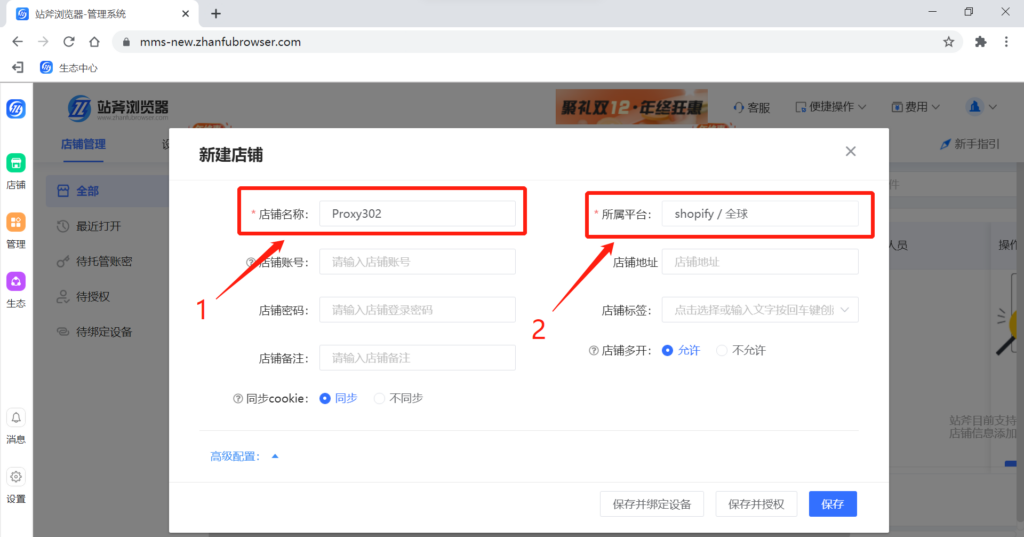Contact 客服 from the header
The width and height of the screenshot is (1024, 537).
coord(752,107)
